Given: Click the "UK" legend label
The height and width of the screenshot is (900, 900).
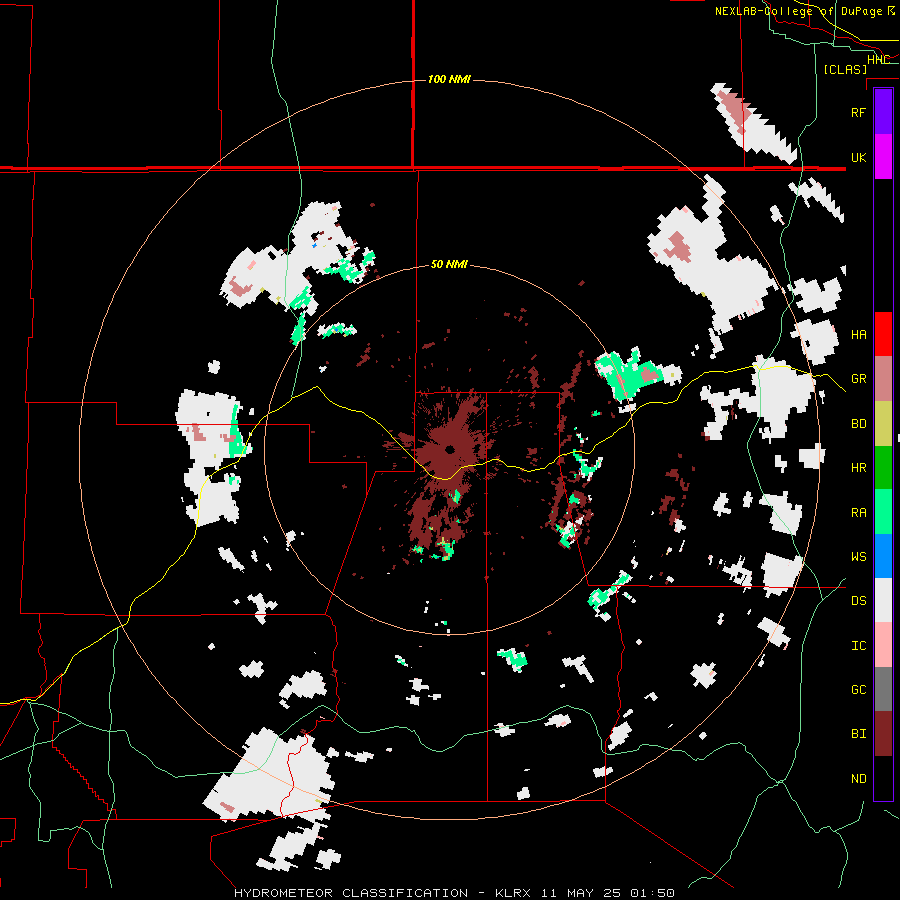Looking at the screenshot, I should pyautogui.click(x=858, y=157).
